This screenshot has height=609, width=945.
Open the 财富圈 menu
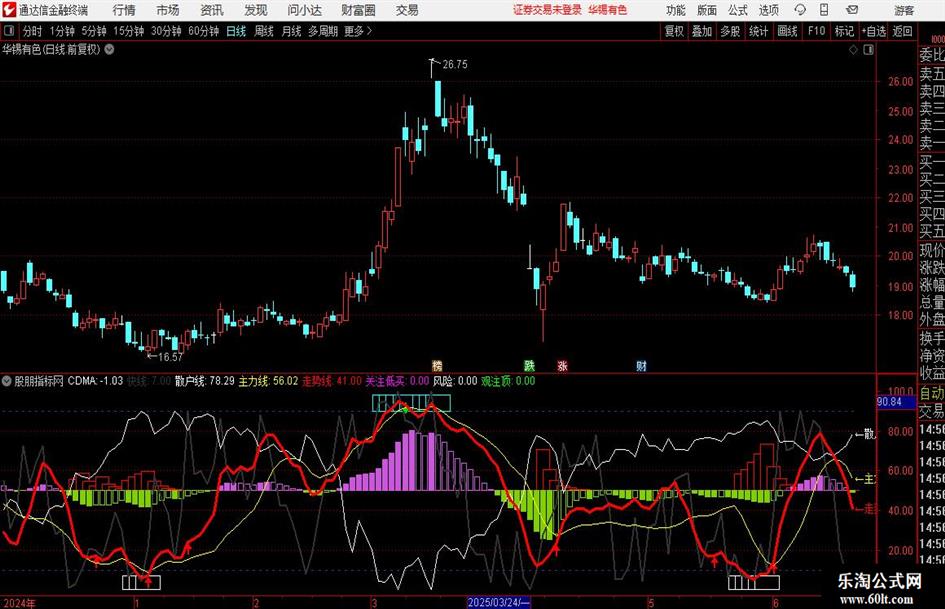[x=358, y=10]
